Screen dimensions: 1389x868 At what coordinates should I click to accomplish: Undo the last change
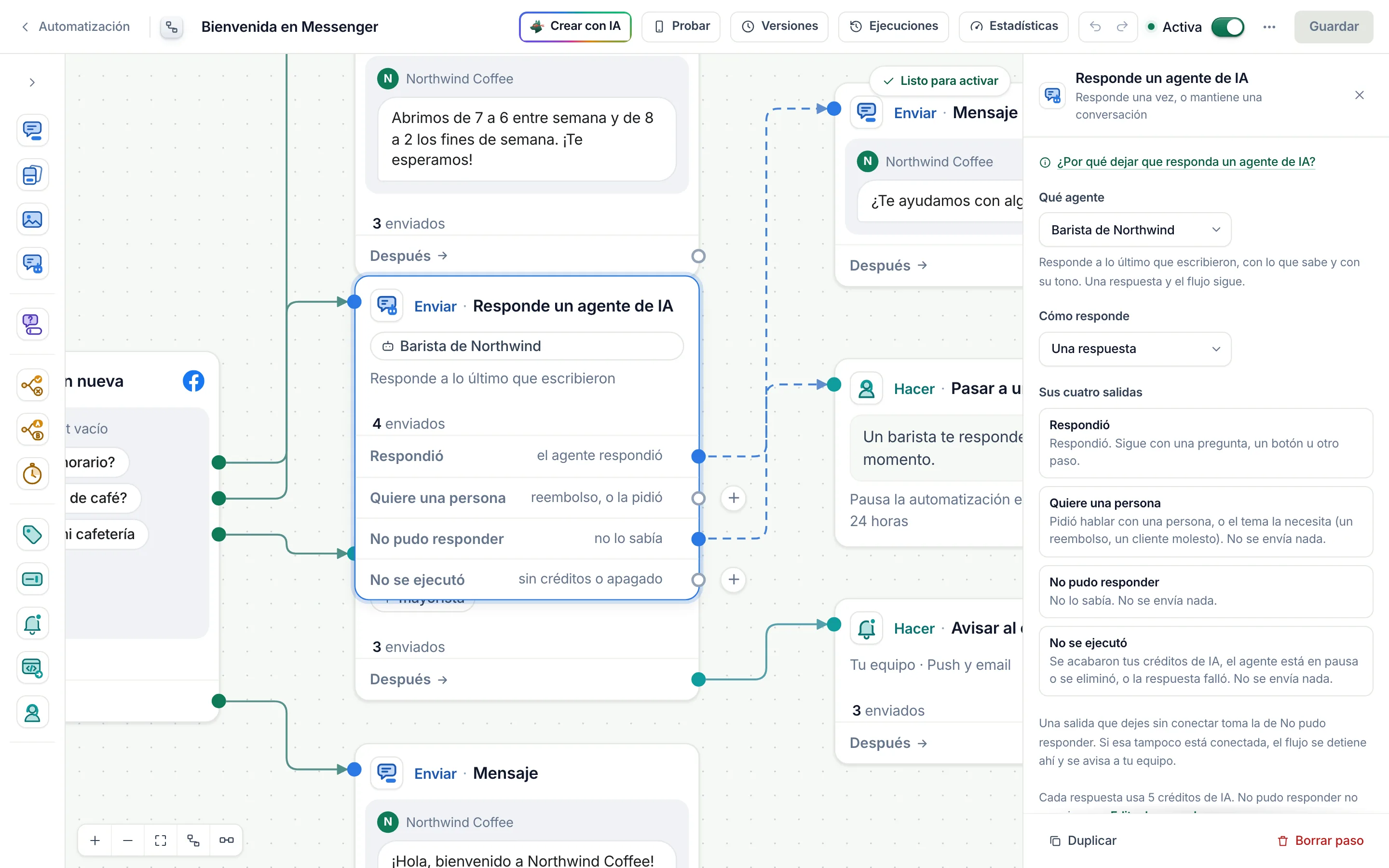pos(1095,27)
